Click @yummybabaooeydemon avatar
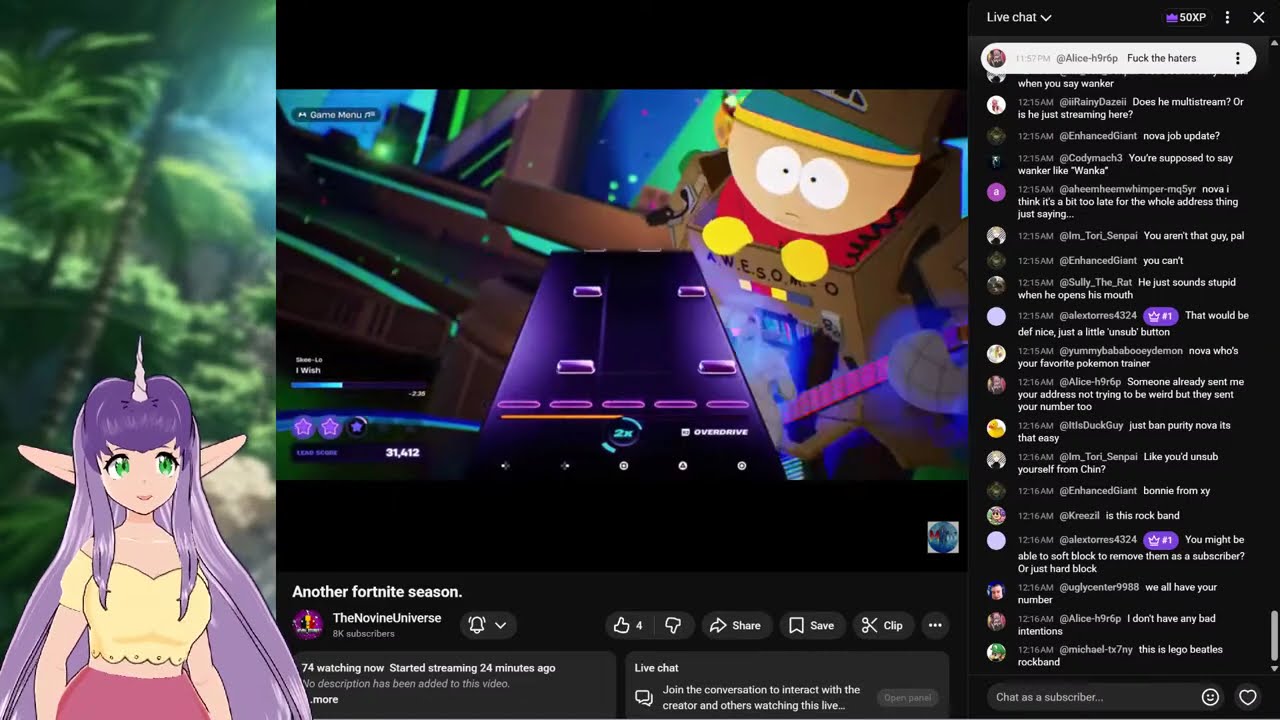 point(996,354)
